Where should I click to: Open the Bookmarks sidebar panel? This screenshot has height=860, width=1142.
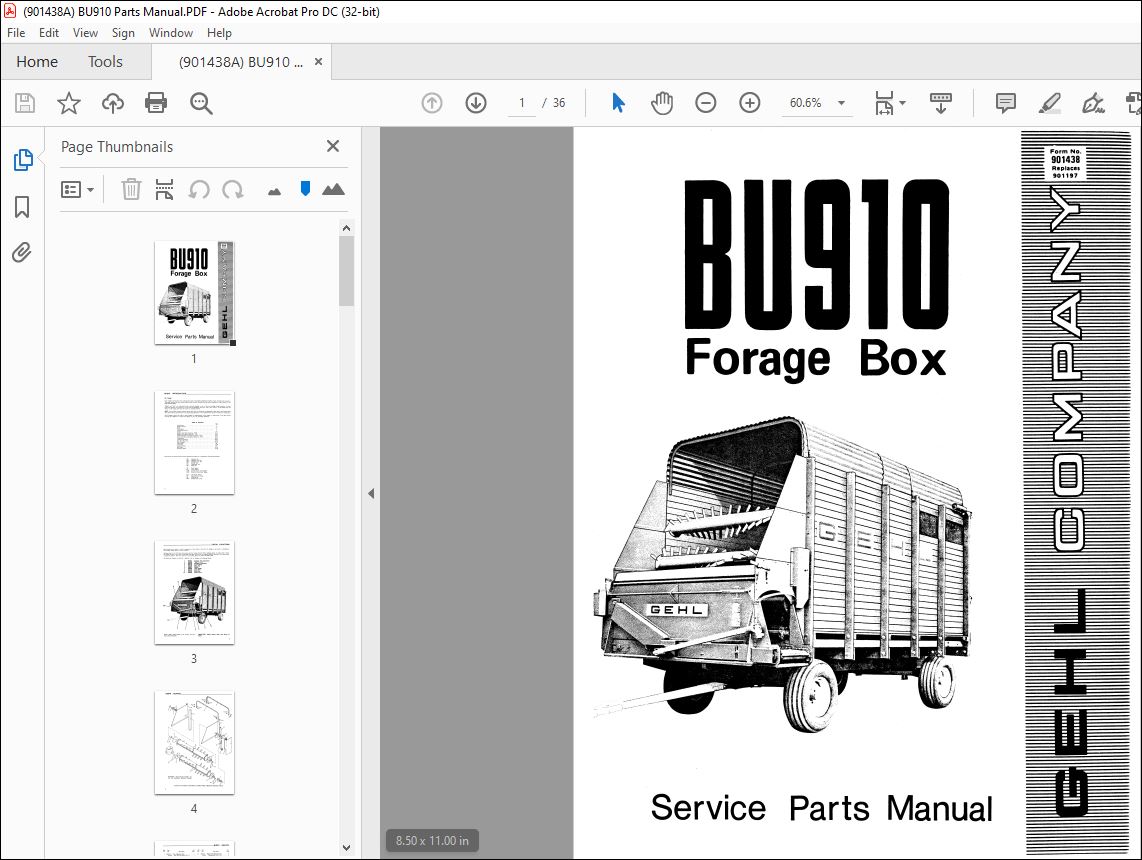tap(22, 207)
